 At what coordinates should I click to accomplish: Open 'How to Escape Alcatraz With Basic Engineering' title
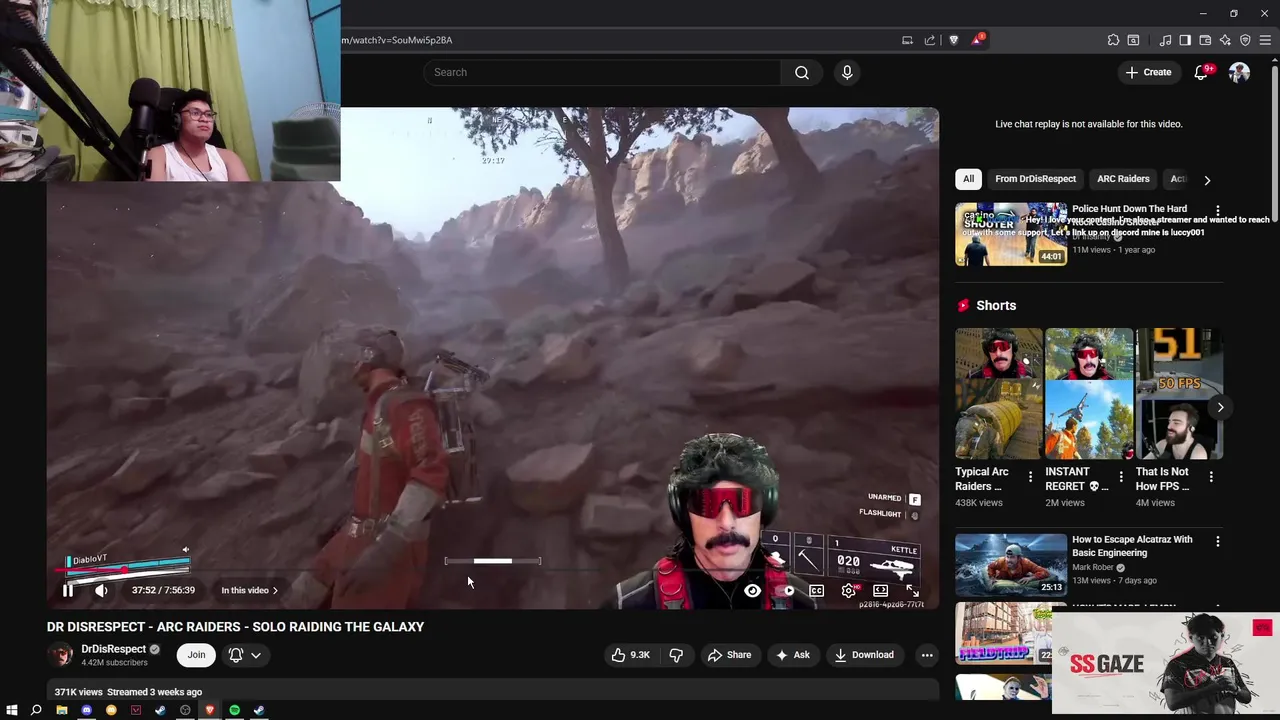coord(1132,546)
